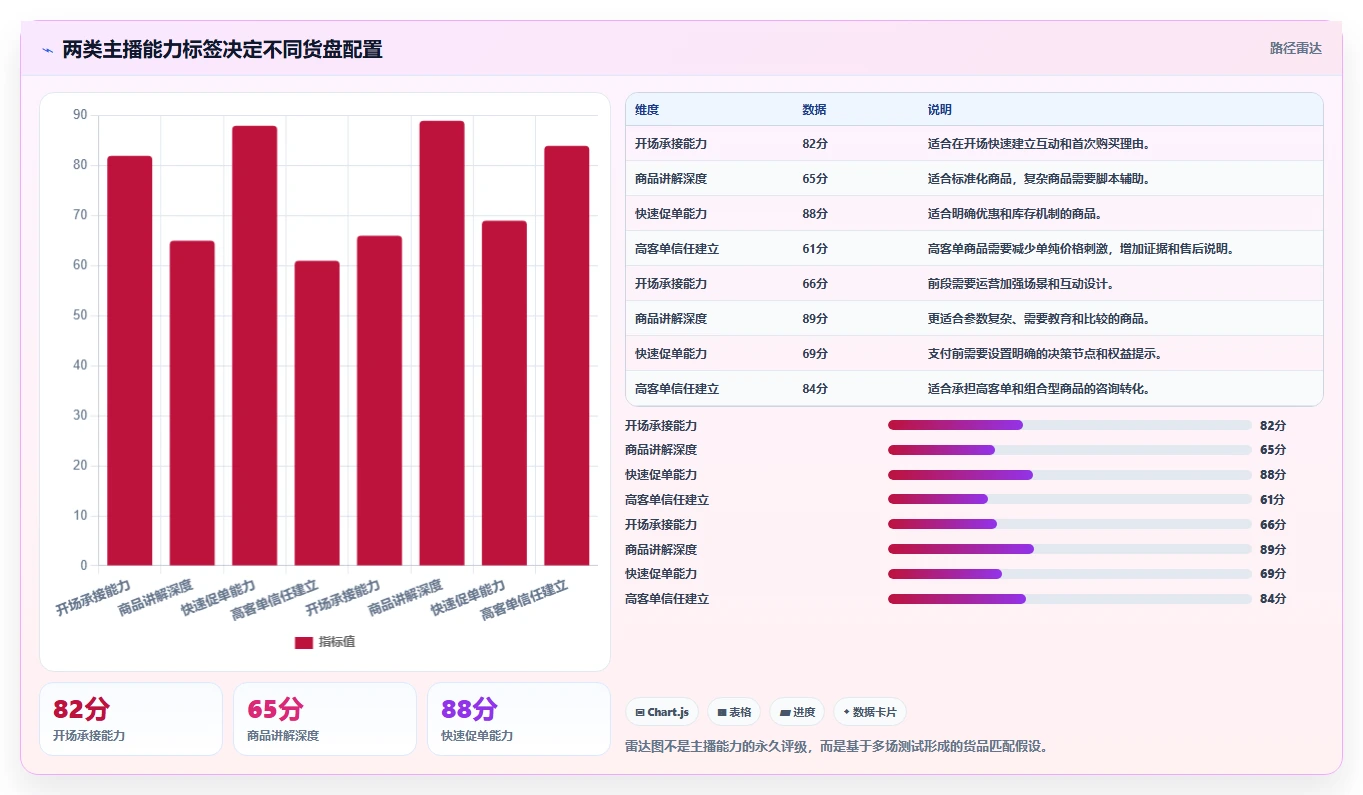Click the description 适合明确优惠和库存机制的商品。
Screen dimensions: 1363x795
click(x=1015, y=214)
